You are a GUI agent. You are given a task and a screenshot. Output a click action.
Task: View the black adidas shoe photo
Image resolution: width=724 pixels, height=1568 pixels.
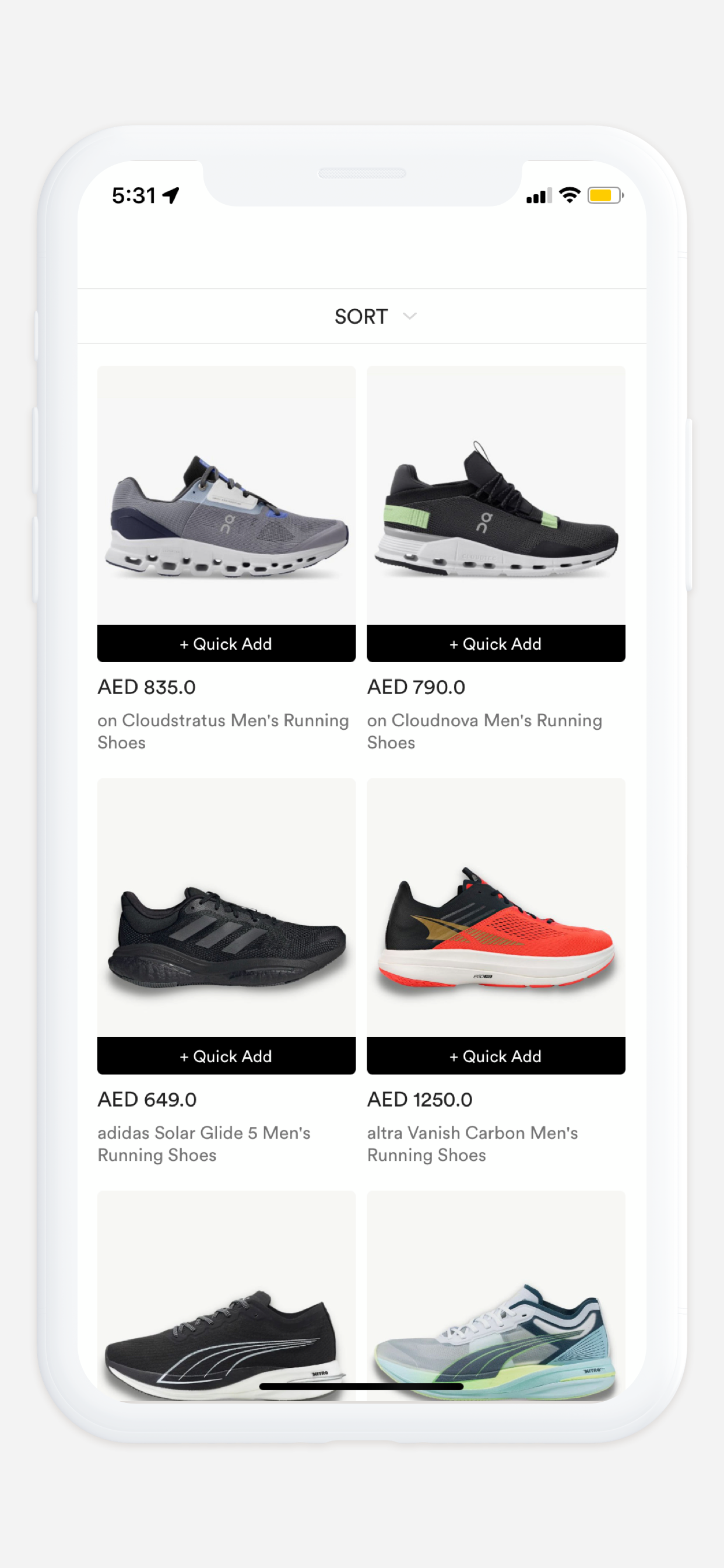tap(226, 908)
